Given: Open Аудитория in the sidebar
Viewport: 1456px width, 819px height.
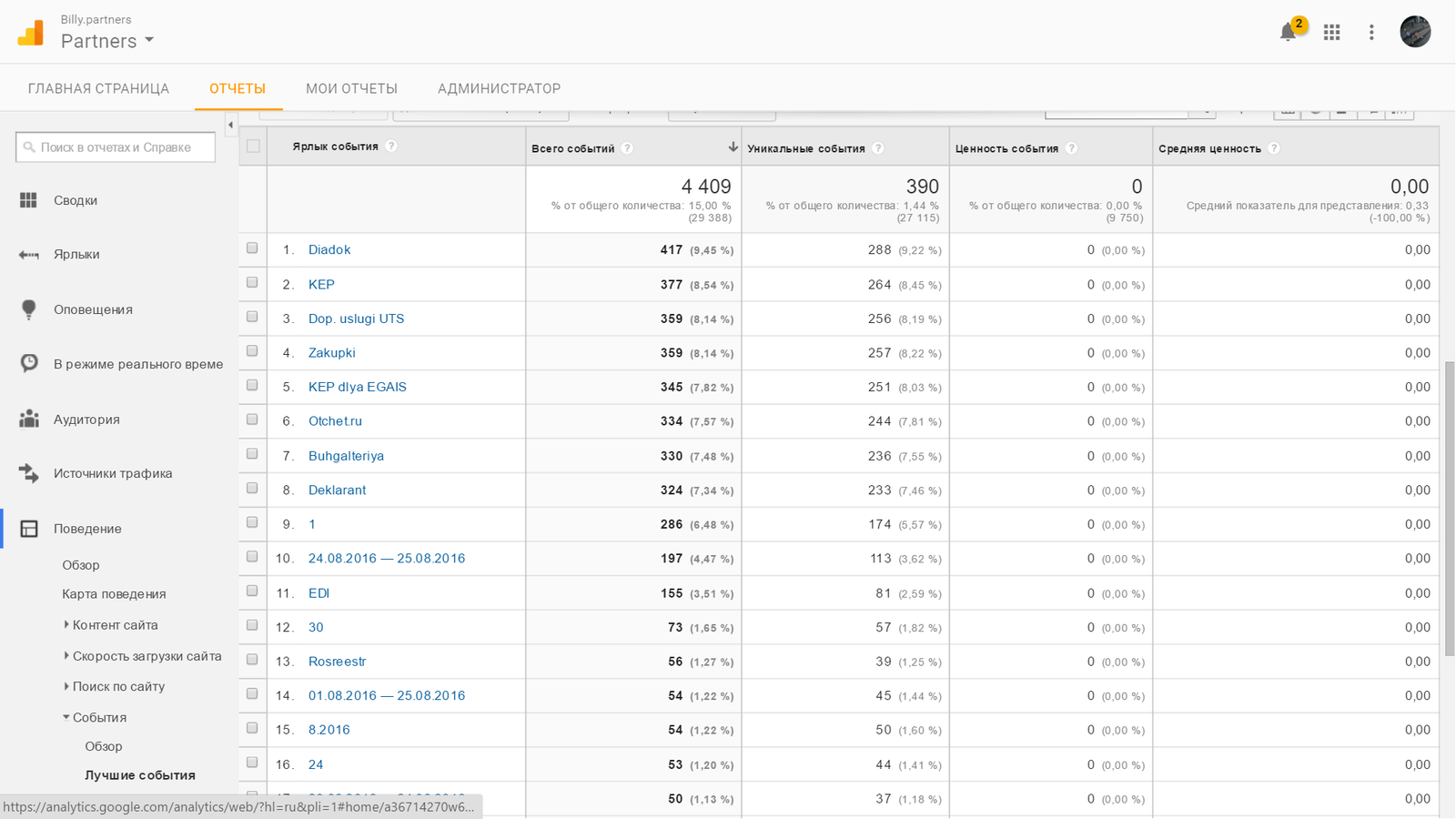Looking at the screenshot, I should 86,420.
